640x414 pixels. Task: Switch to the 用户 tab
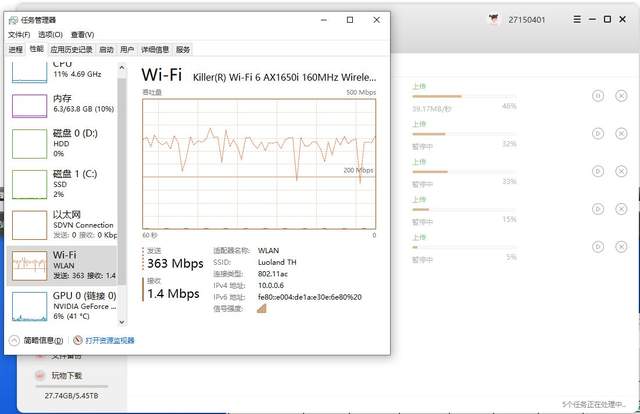(127, 49)
